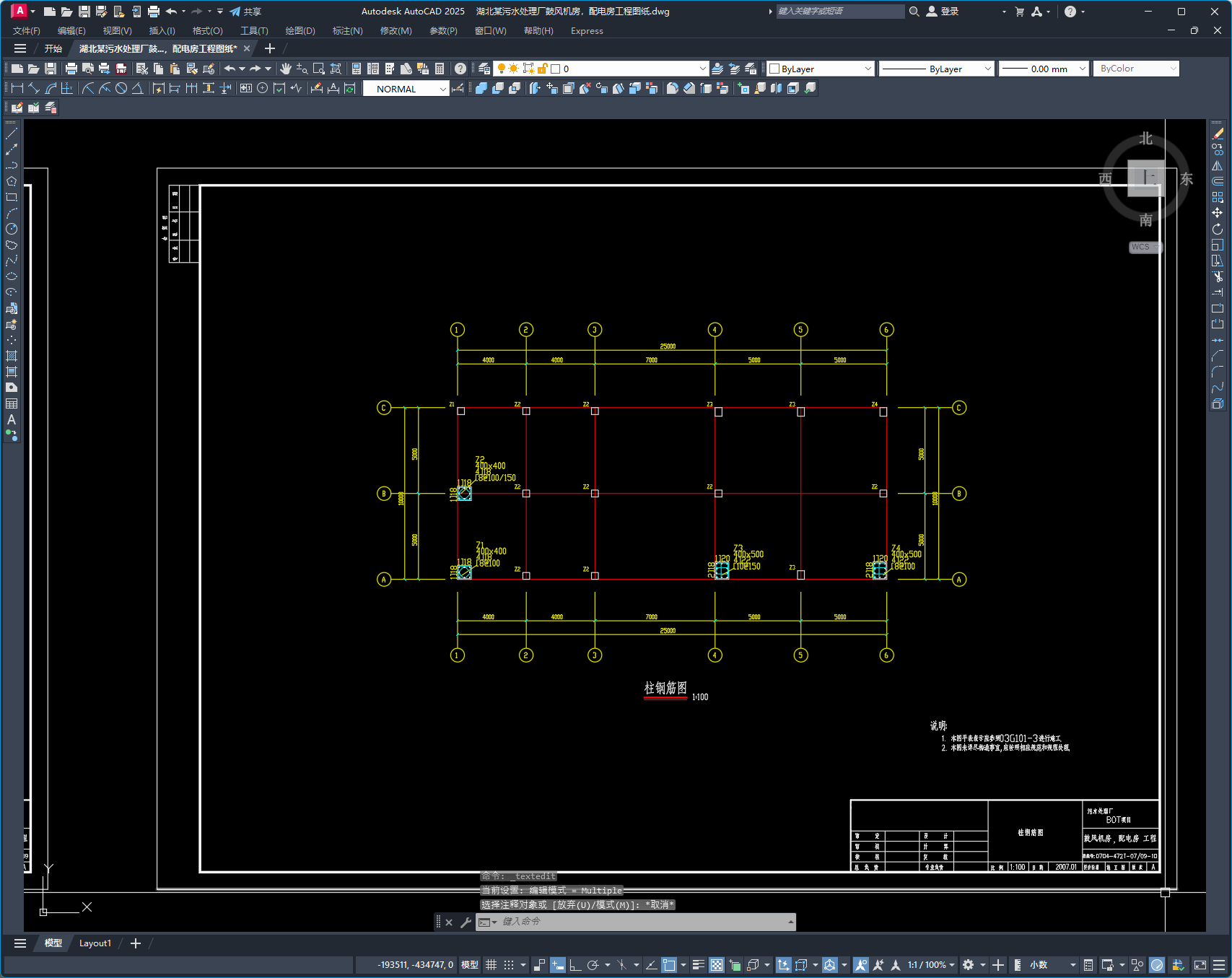Click the keyword search box in title bar
The height and width of the screenshot is (978, 1232).
coord(839,12)
